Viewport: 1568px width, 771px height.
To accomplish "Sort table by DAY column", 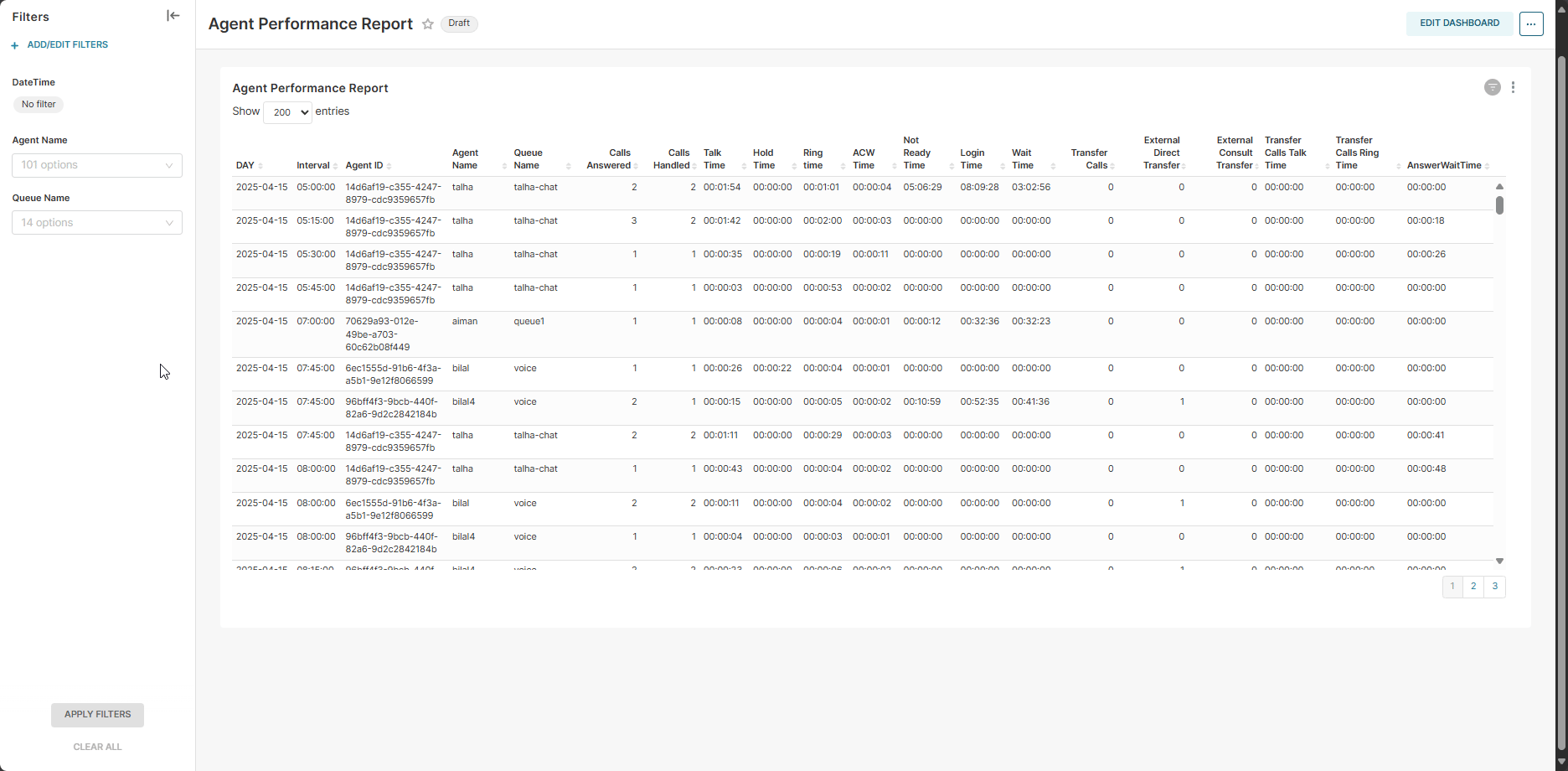I will (x=245, y=166).
